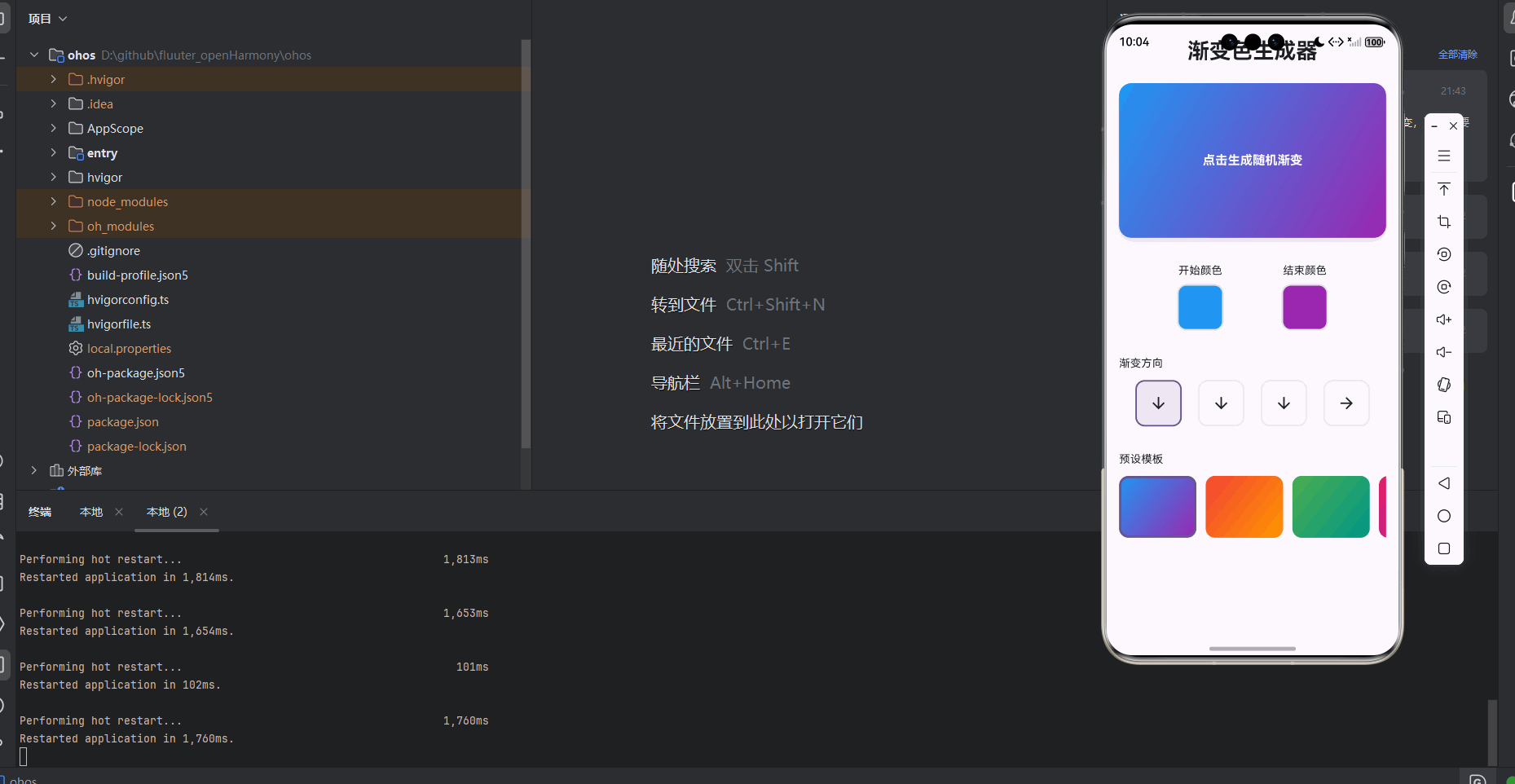Click the terminal input cursor line
Screen dimensions: 1515x784
24,757
